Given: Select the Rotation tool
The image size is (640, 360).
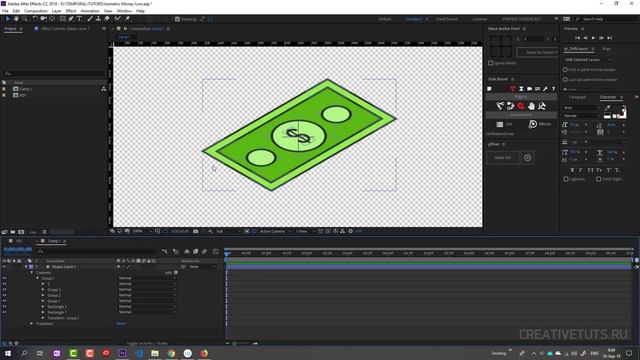Looking at the screenshot, I should (35, 19).
